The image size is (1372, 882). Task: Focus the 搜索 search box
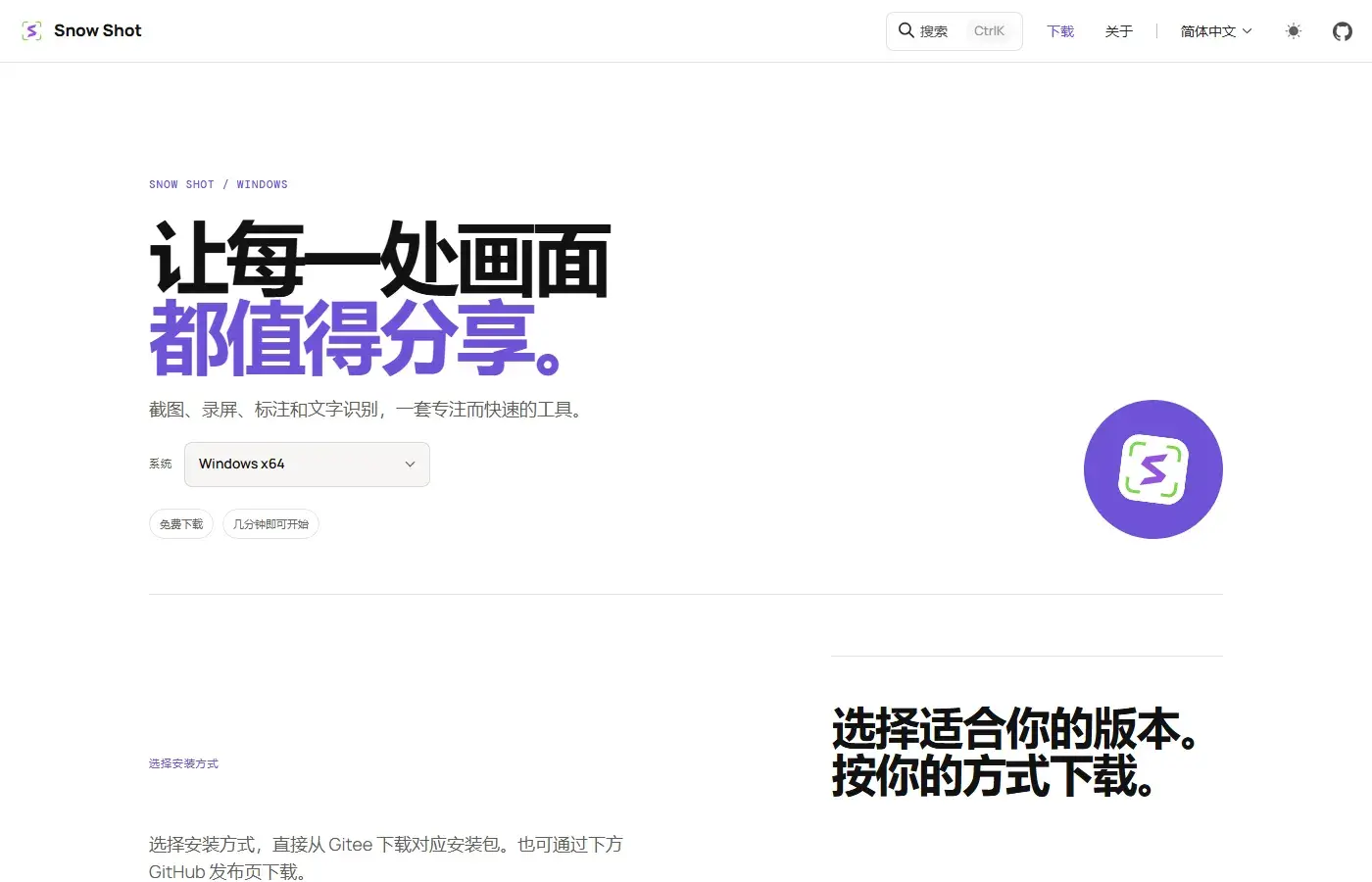[x=955, y=31]
